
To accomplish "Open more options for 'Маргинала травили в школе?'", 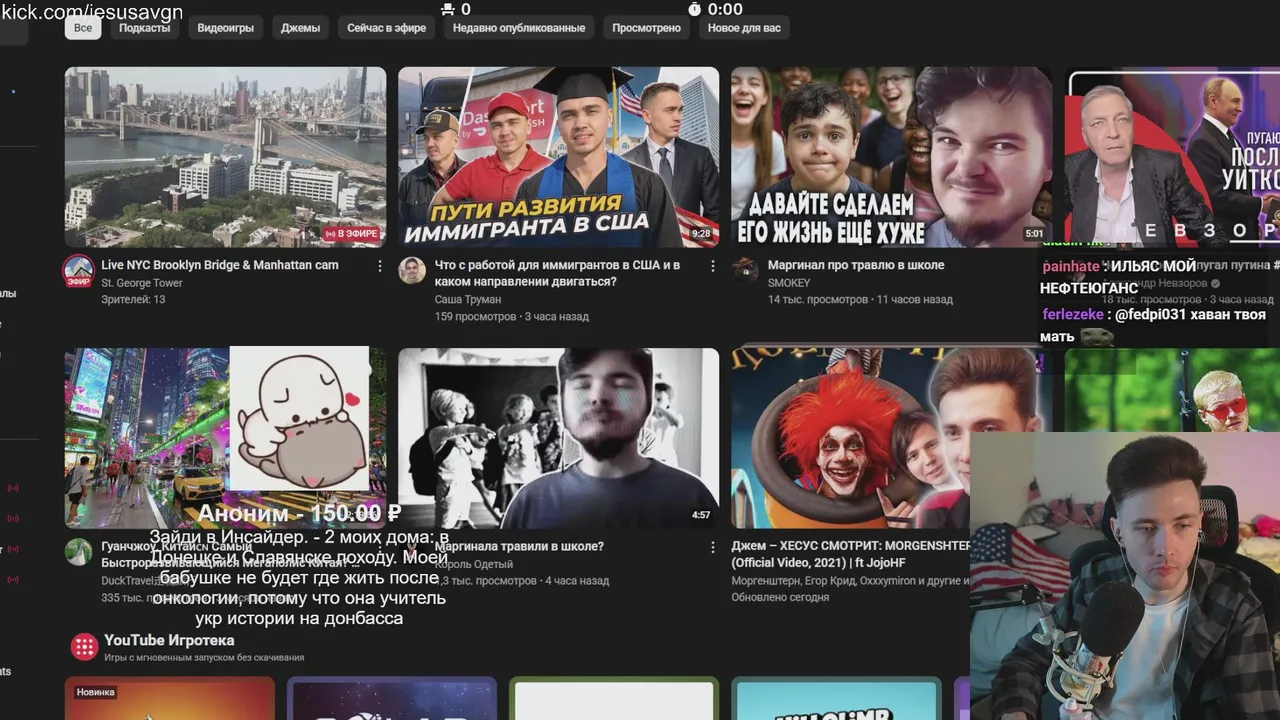I will tap(713, 547).
